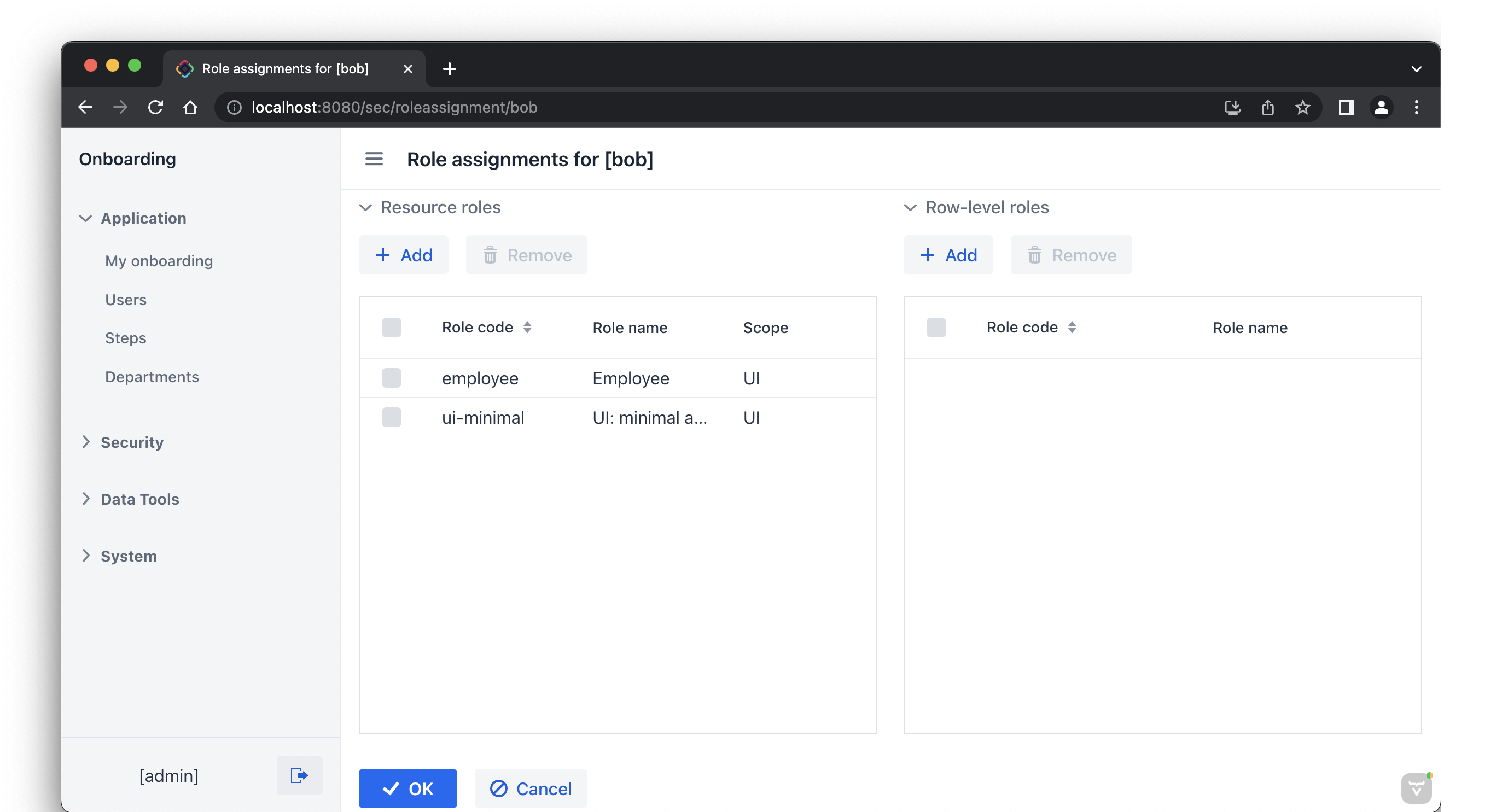The width and height of the screenshot is (1502, 812).
Task: Open the hamburger navigation menu
Action: [374, 159]
